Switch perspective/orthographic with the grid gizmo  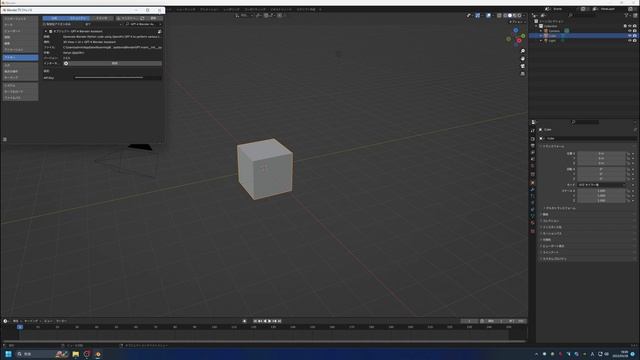pos(522,73)
